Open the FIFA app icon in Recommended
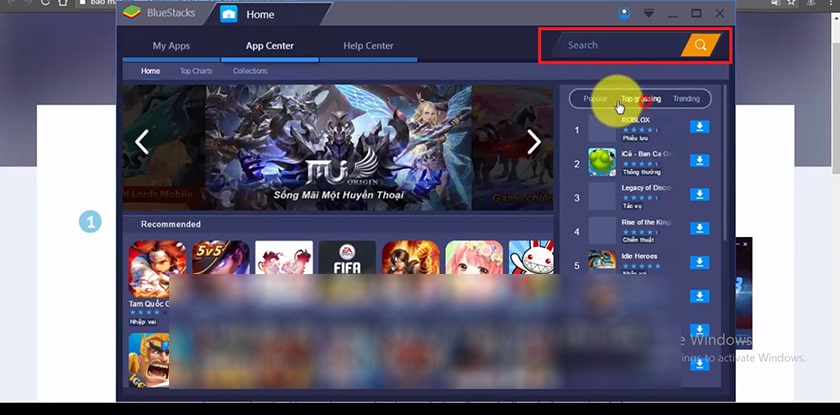 [347, 269]
